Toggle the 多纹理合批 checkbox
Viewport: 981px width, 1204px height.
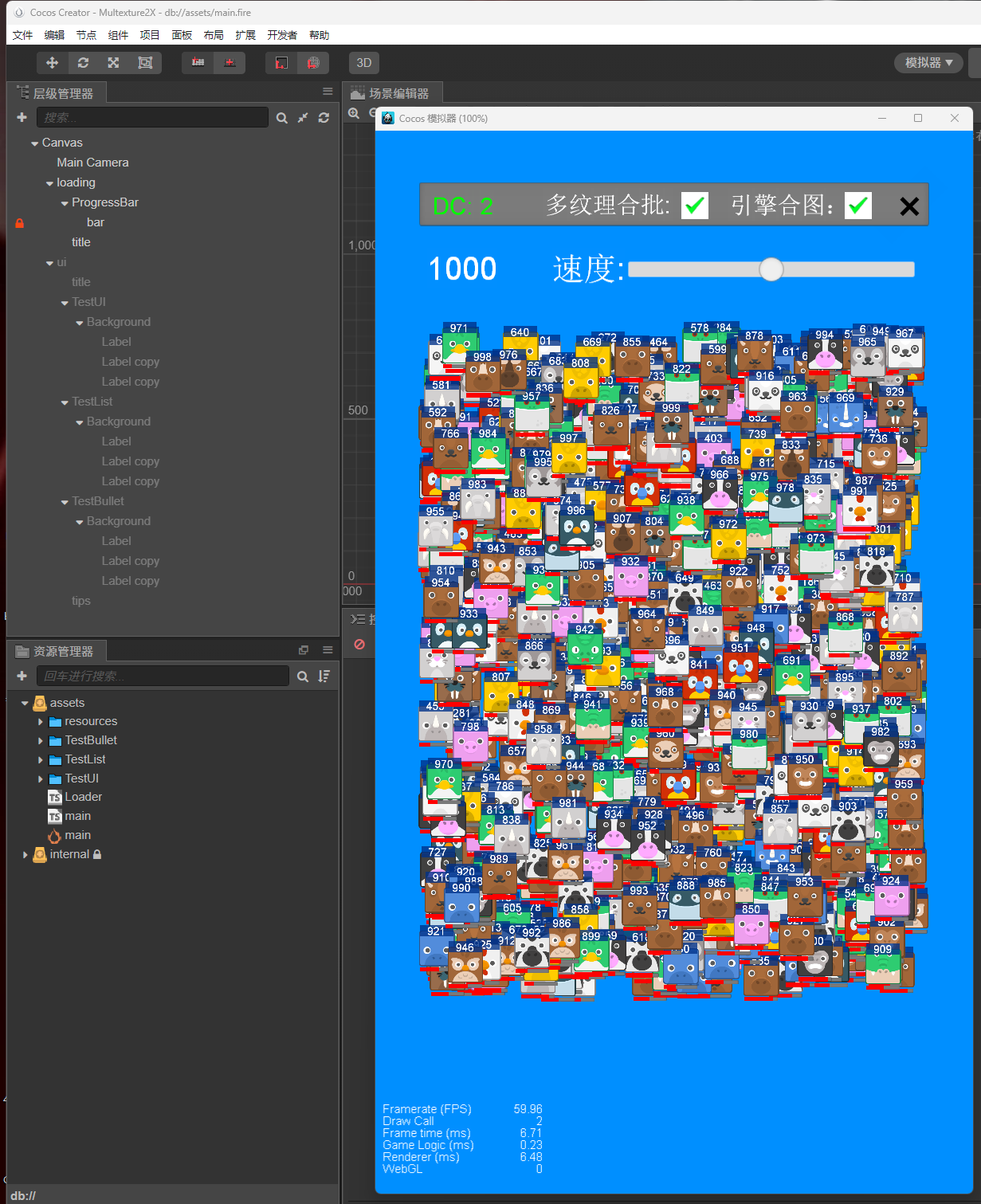[695, 206]
